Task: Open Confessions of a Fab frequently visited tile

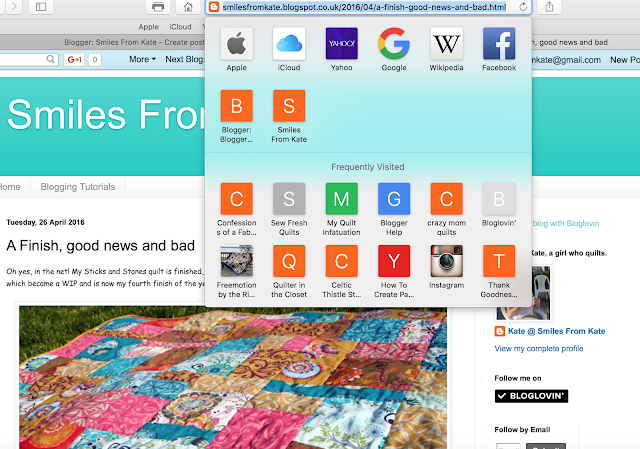Action: point(237,199)
